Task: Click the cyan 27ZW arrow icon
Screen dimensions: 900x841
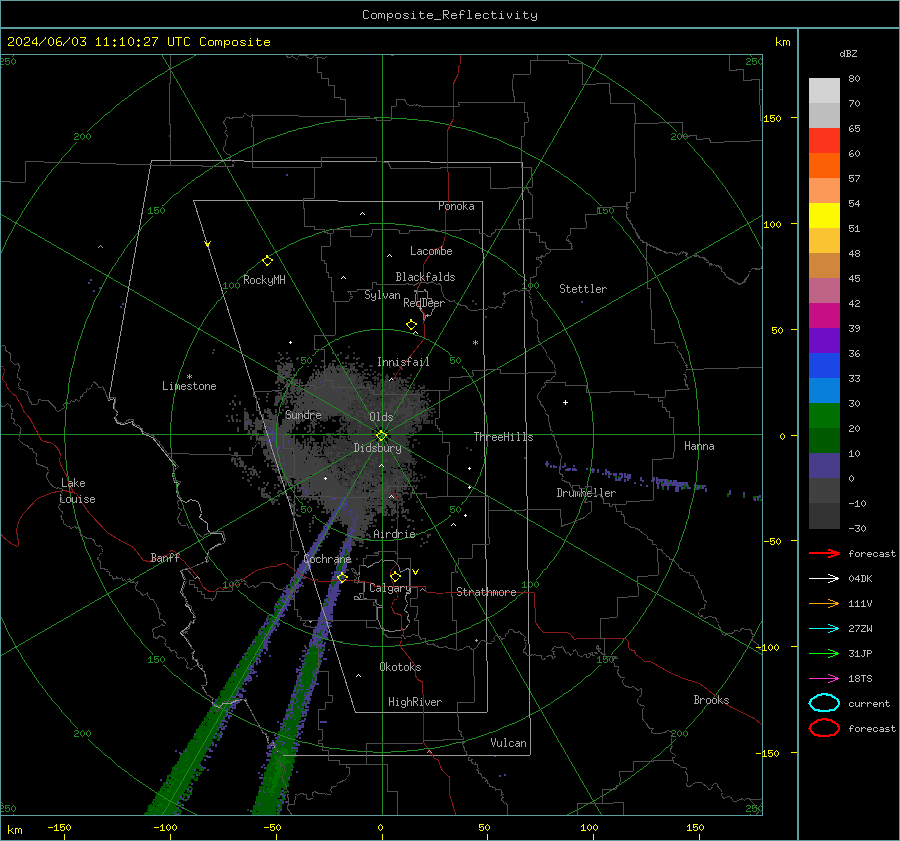Action: tap(824, 629)
